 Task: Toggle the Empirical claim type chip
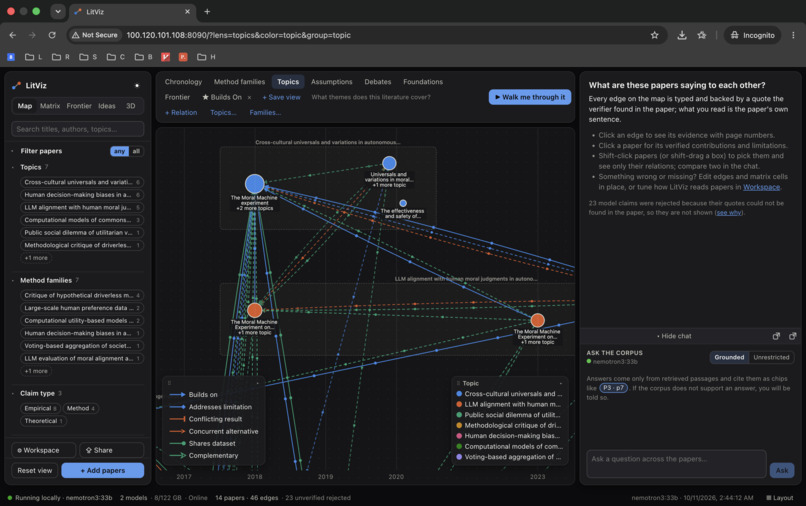tap(41, 408)
